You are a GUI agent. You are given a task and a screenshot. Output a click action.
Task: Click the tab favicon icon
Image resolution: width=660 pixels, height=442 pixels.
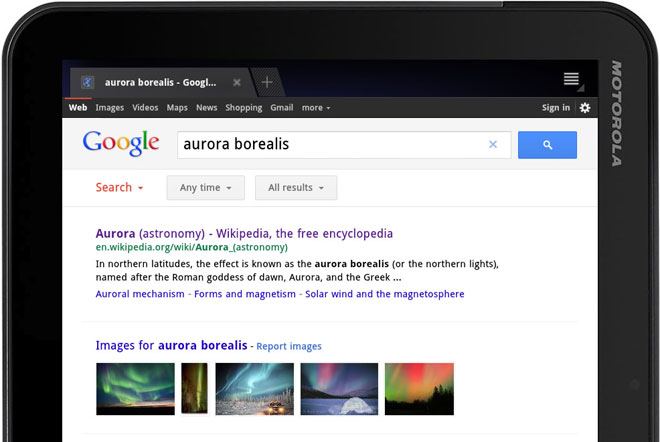point(87,83)
